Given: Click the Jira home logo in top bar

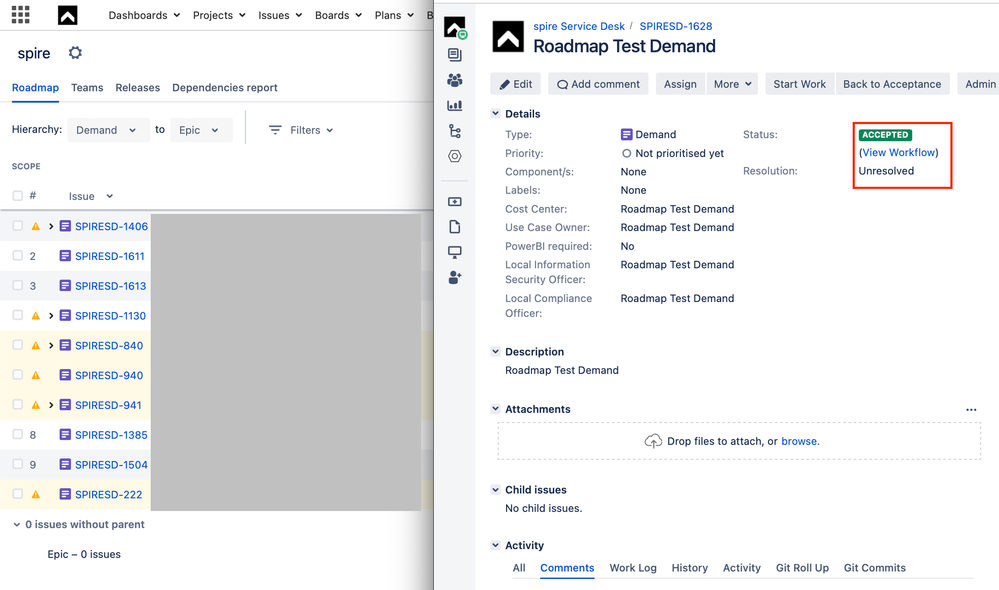Looking at the screenshot, I should coord(68,15).
